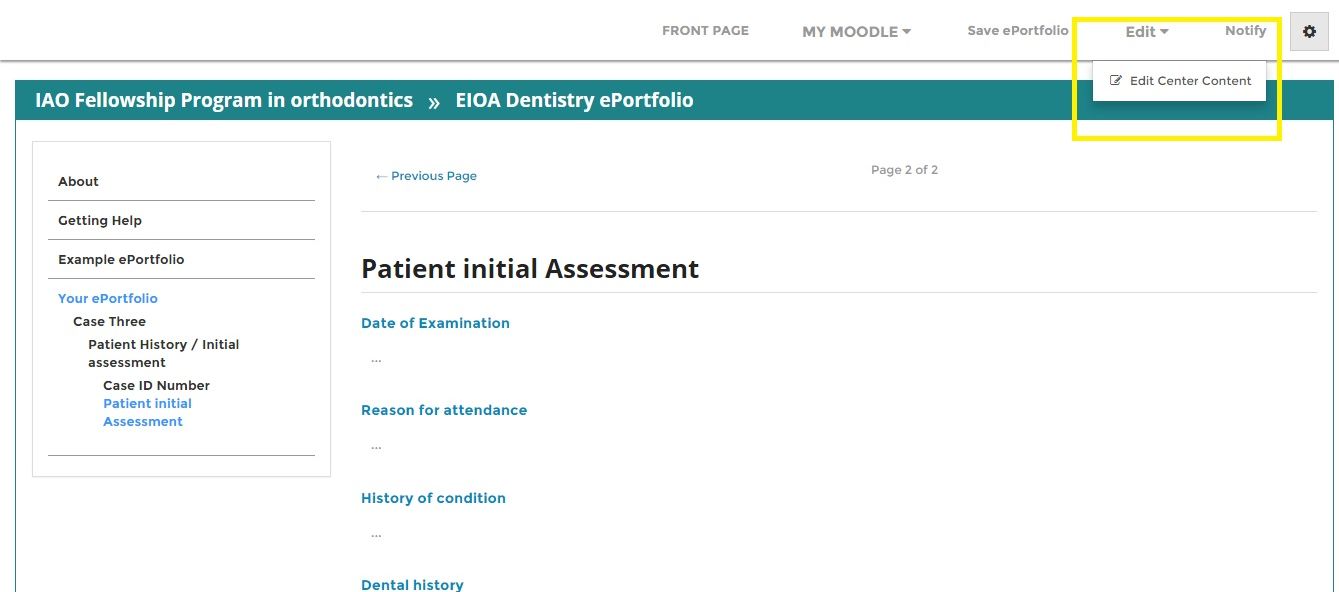Expand the MY MOODLE dropdown menu
The height and width of the screenshot is (592, 1339).
click(x=856, y=32)
